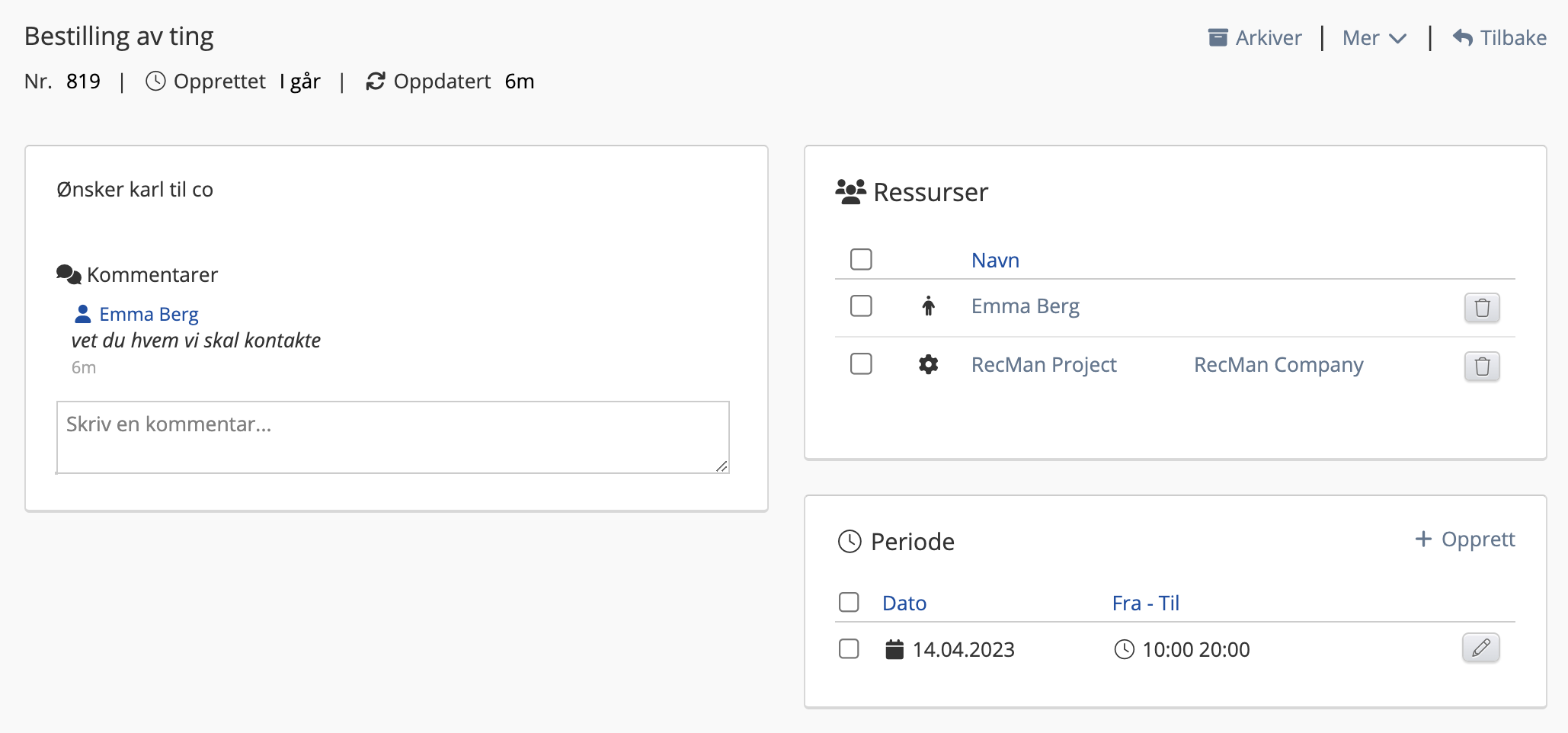Click the Arkiver archive box icon
This screenshot has width=1568, height=733.
pos(1218,37)
